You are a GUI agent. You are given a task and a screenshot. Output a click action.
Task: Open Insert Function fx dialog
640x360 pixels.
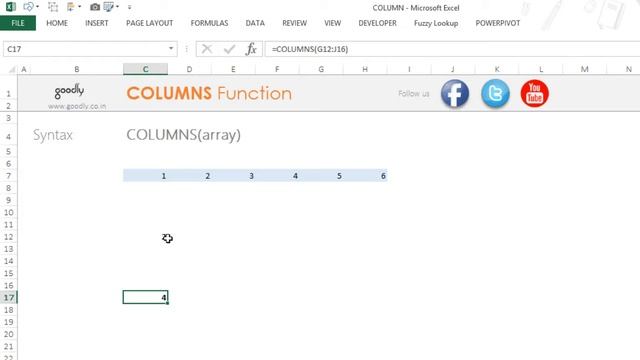tap(251, 49)
